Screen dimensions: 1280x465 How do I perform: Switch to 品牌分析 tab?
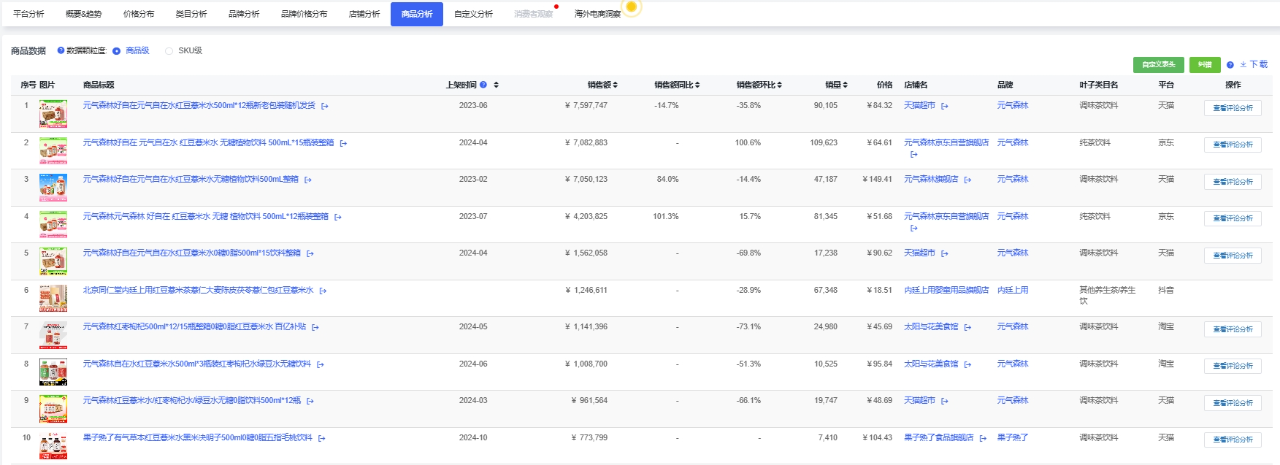(244, 14)
